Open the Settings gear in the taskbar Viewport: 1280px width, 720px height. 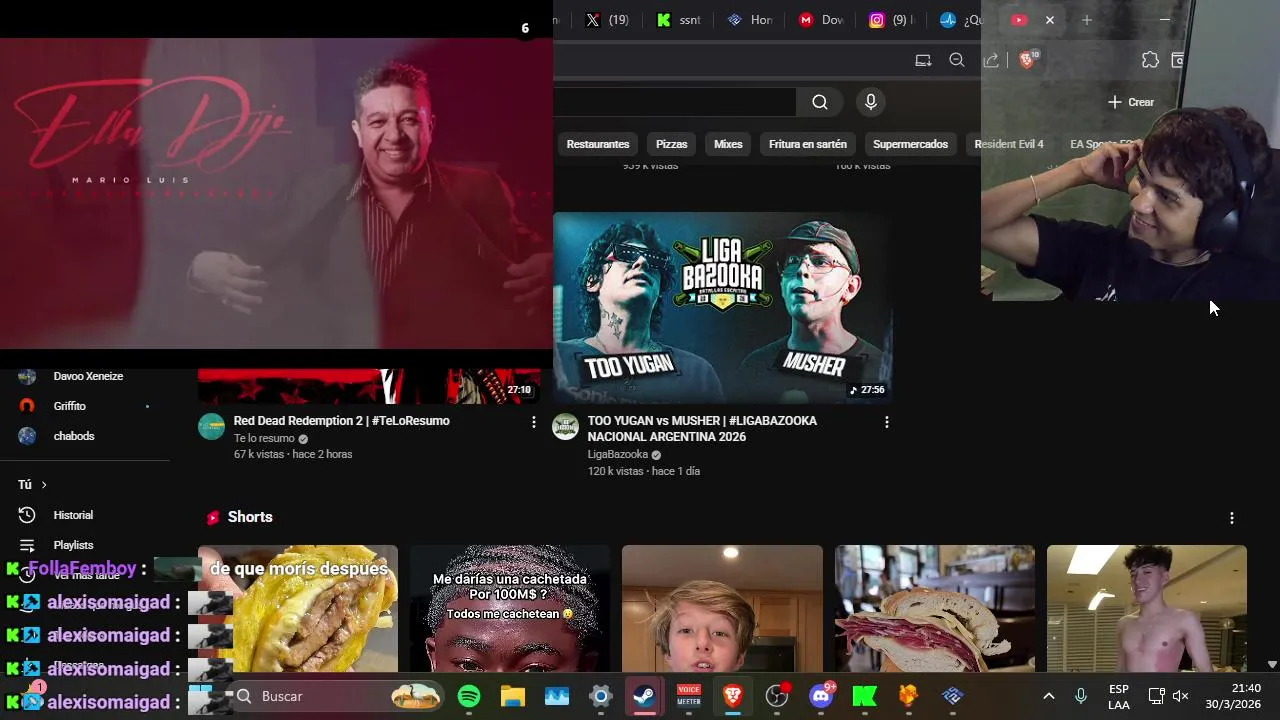tap(601, 696)
